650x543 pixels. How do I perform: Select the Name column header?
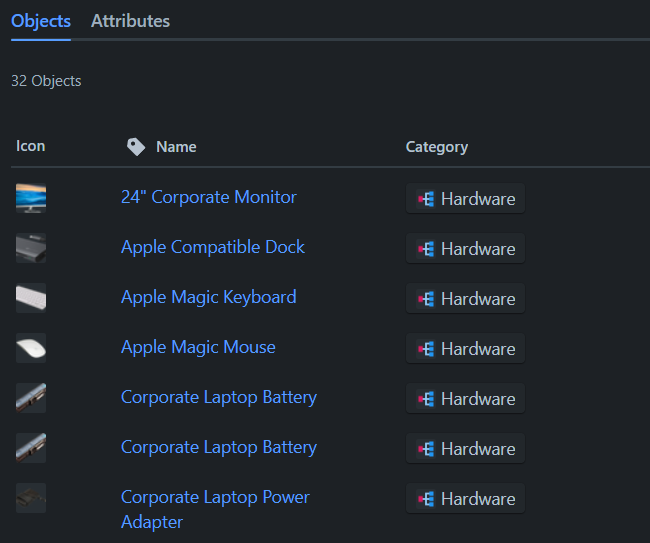tap(176, 147)
